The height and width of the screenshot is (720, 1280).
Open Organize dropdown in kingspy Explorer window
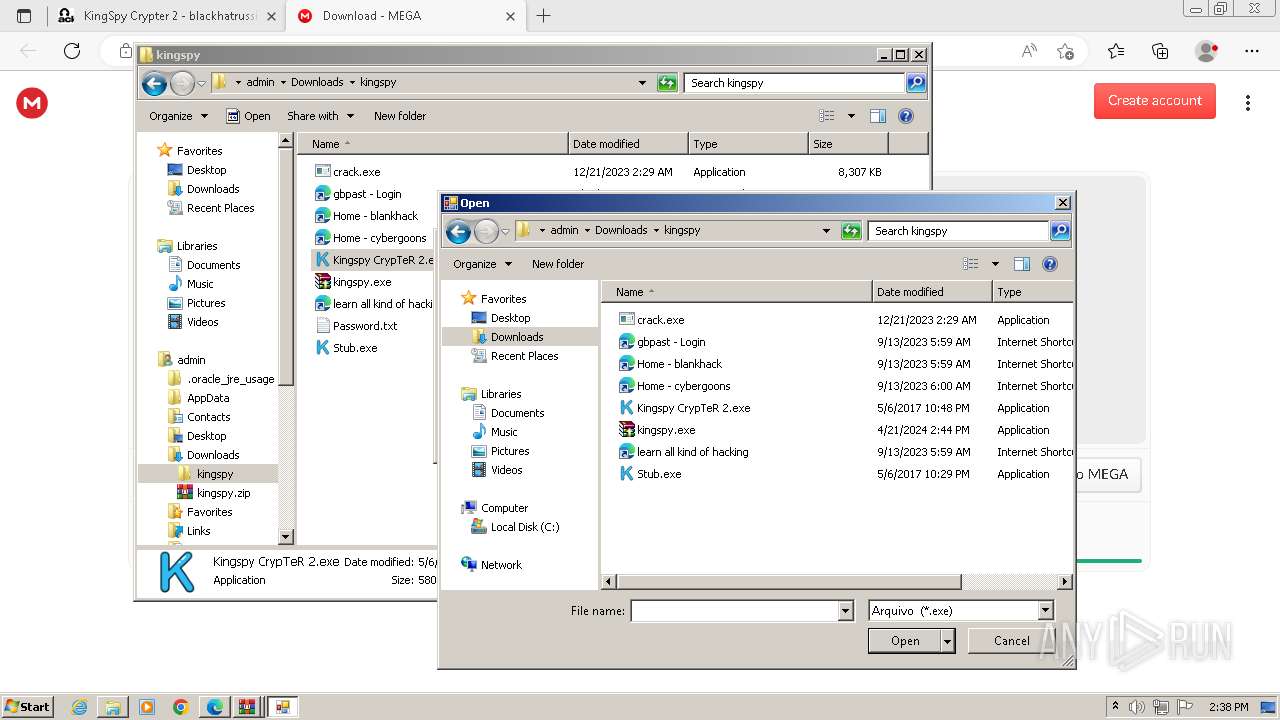pyautogui.click(x=178, y=116)
